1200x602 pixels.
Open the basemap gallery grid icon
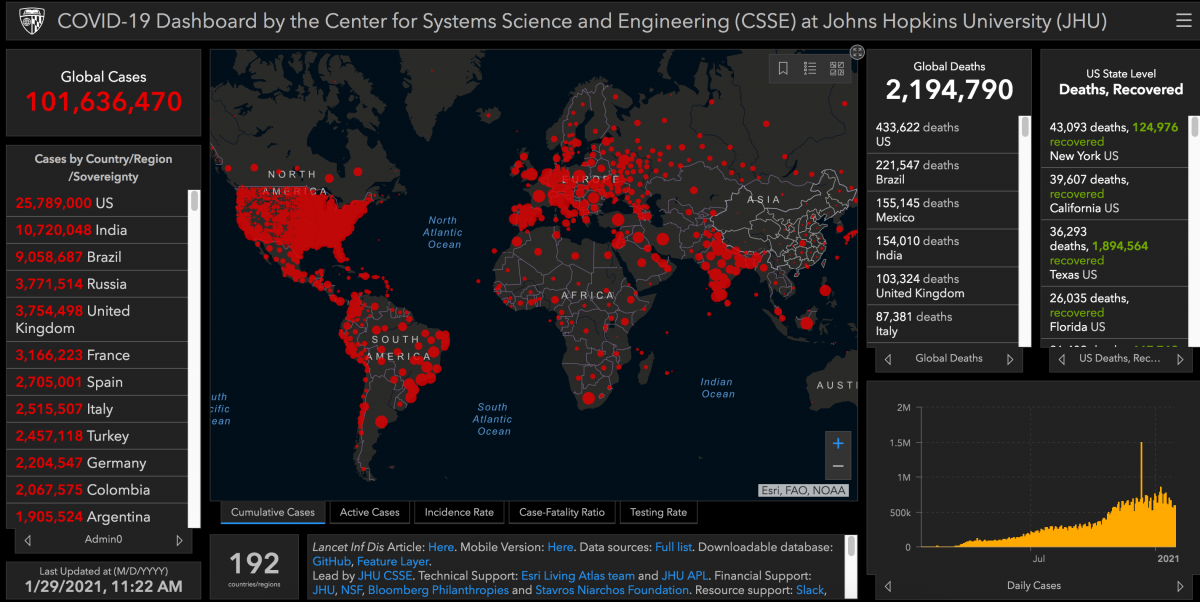tap(837, 68)
